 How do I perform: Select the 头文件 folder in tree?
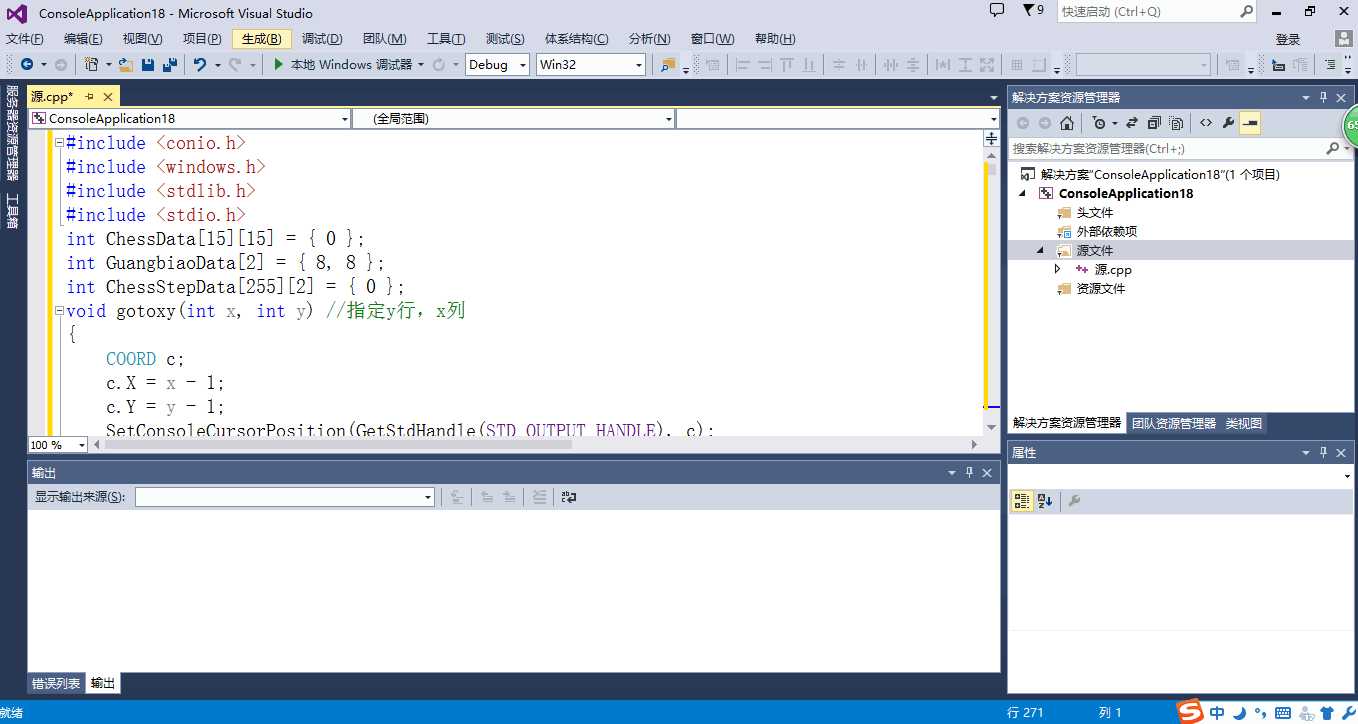(x=1094, y=212)
